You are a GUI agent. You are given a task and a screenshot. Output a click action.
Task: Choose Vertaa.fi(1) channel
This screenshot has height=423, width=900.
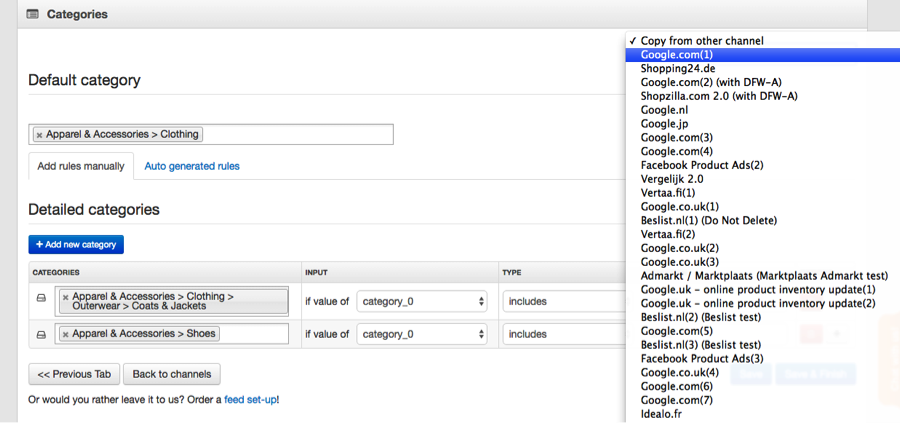(762, 193)
